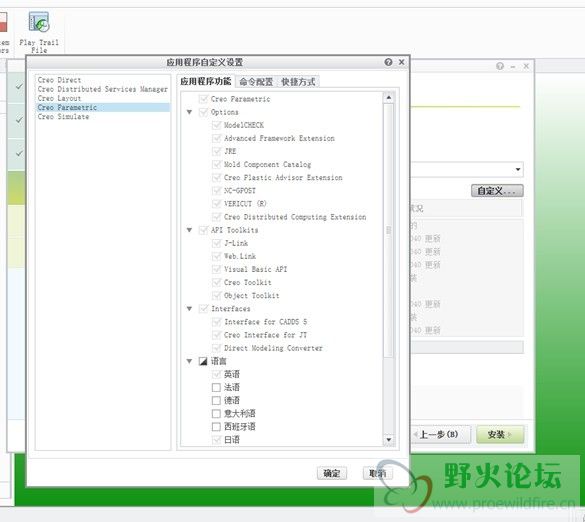Viewport: 585px width, 522px height.
Task: Switch to the 命令配置 tab
Action: 256,82
